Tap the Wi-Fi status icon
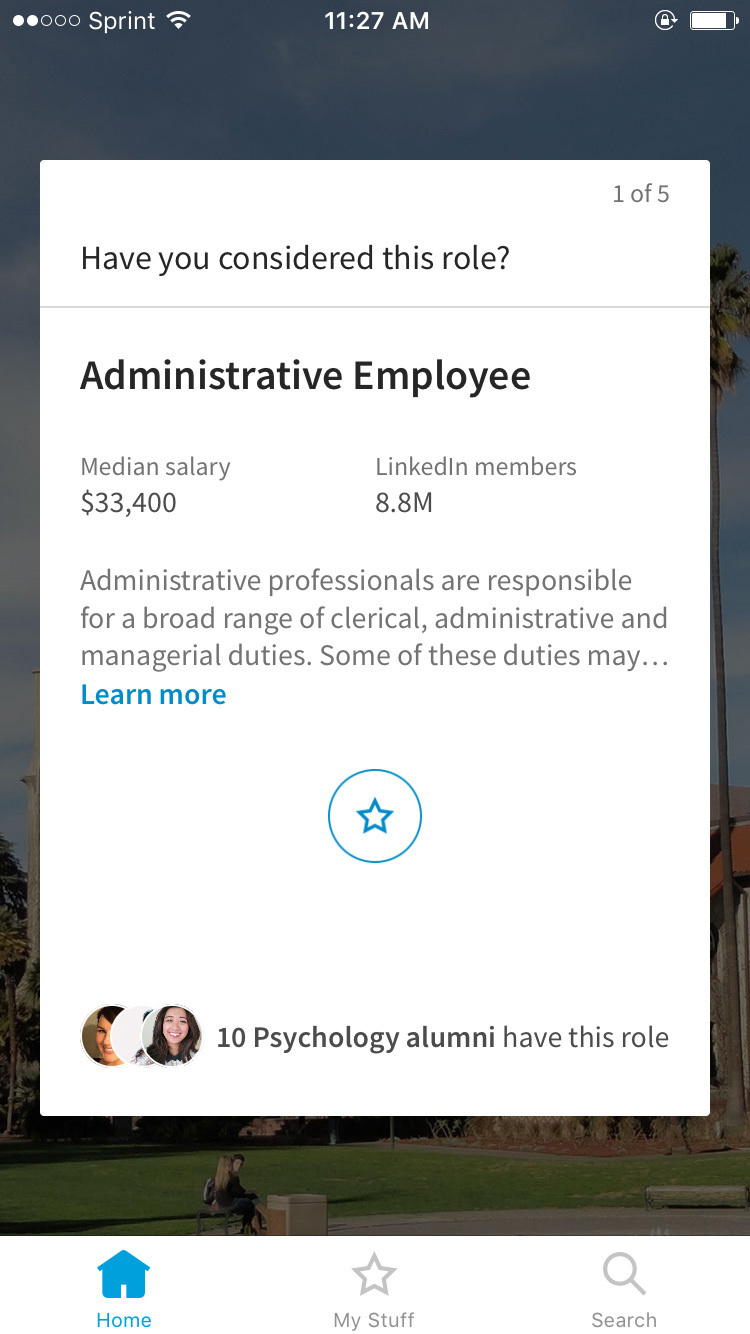Viewport: 750px width, 1334px height. click(180, 21)
